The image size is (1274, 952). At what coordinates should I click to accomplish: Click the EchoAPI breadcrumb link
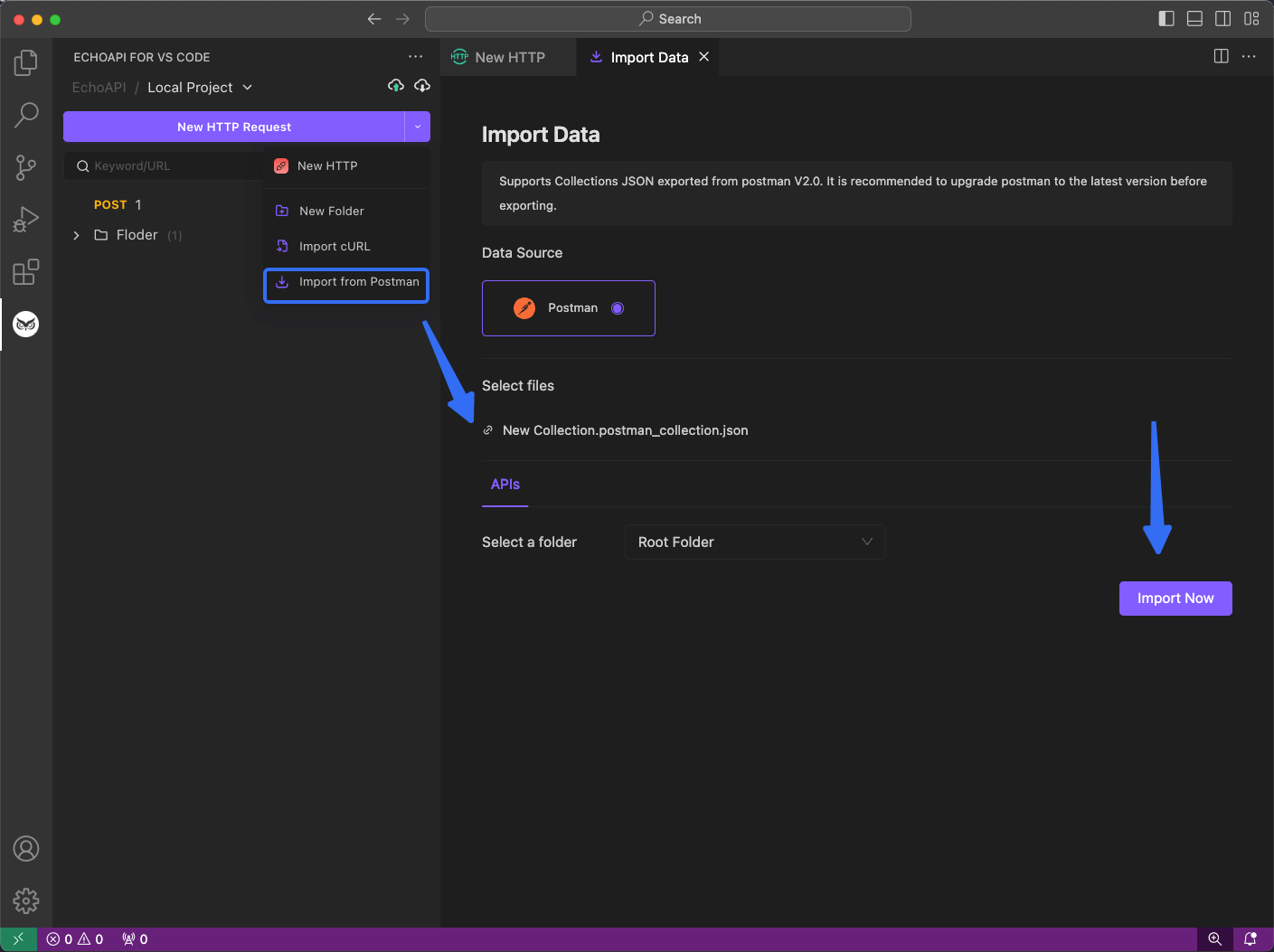(x=99, y=88)
